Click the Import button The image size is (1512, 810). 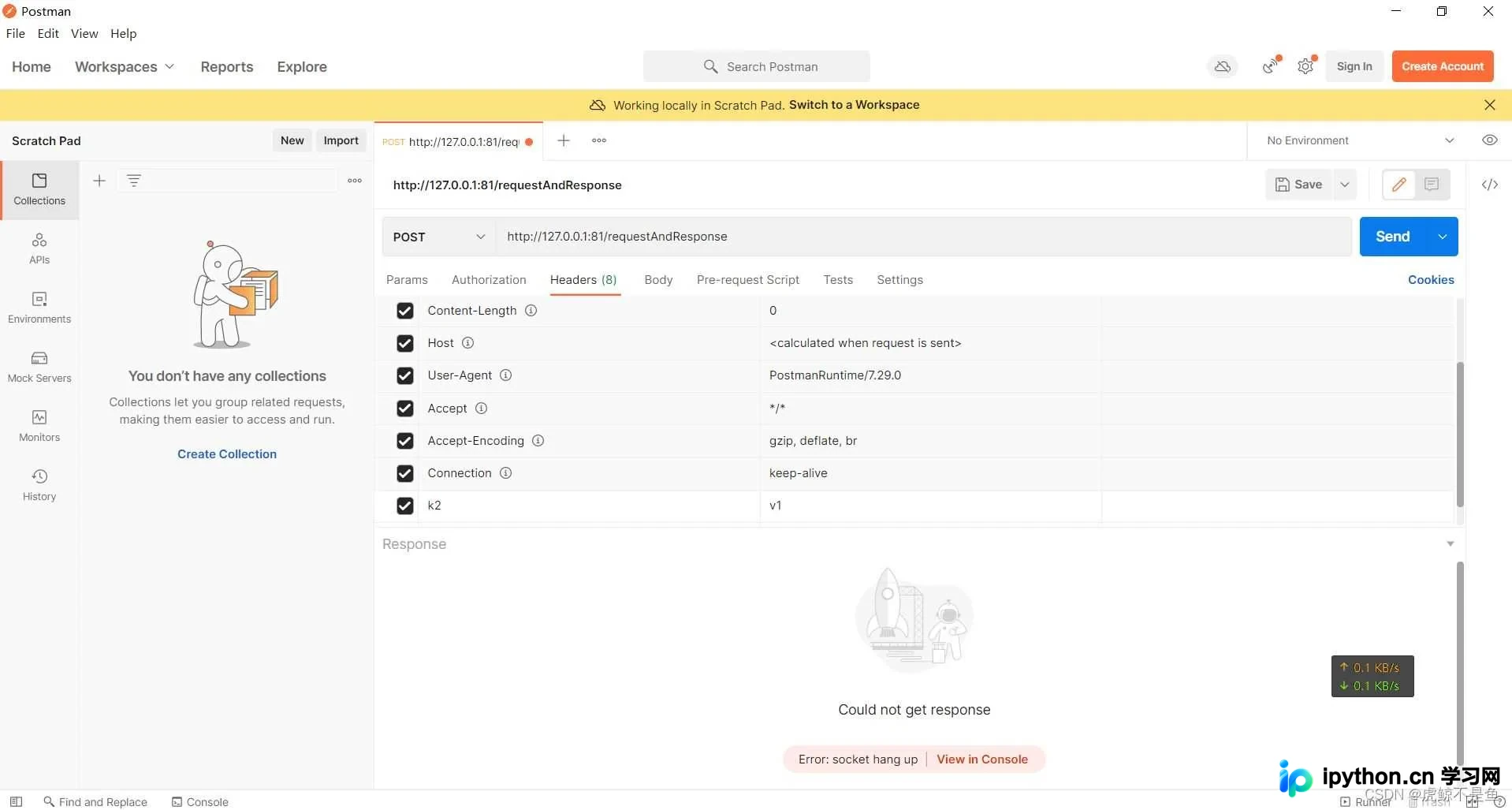[341, 140]
